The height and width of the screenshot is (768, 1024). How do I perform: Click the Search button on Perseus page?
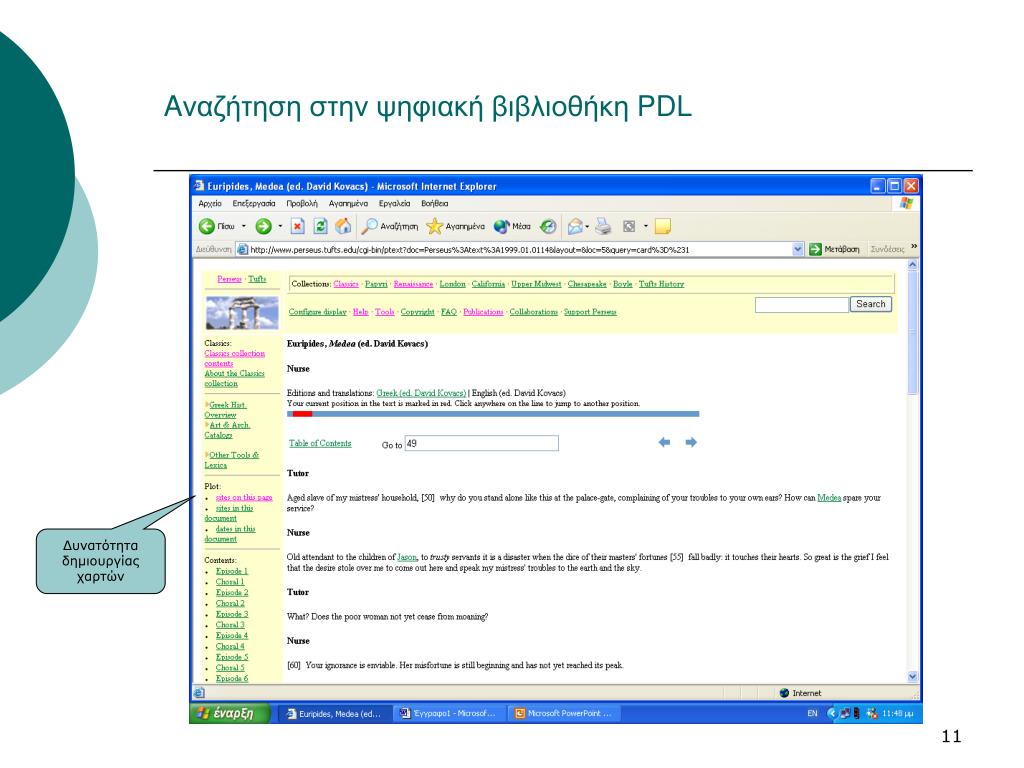[871, 304]
